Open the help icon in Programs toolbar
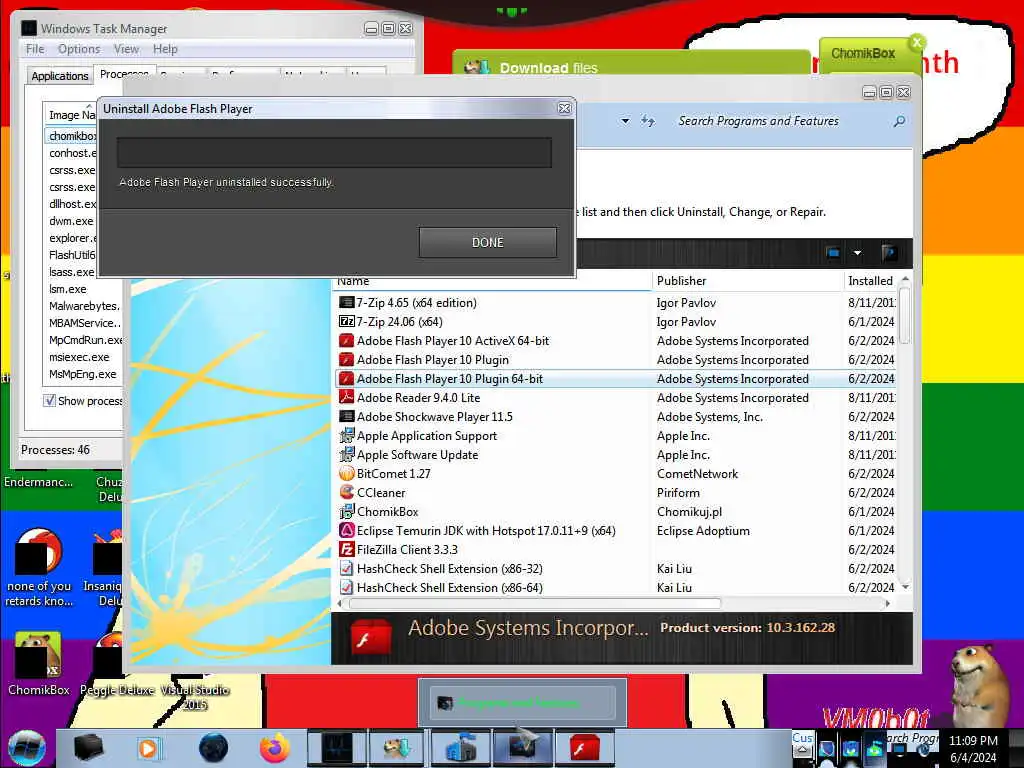Viewport: 1024px width, 768px height. [x=889, y=253]
